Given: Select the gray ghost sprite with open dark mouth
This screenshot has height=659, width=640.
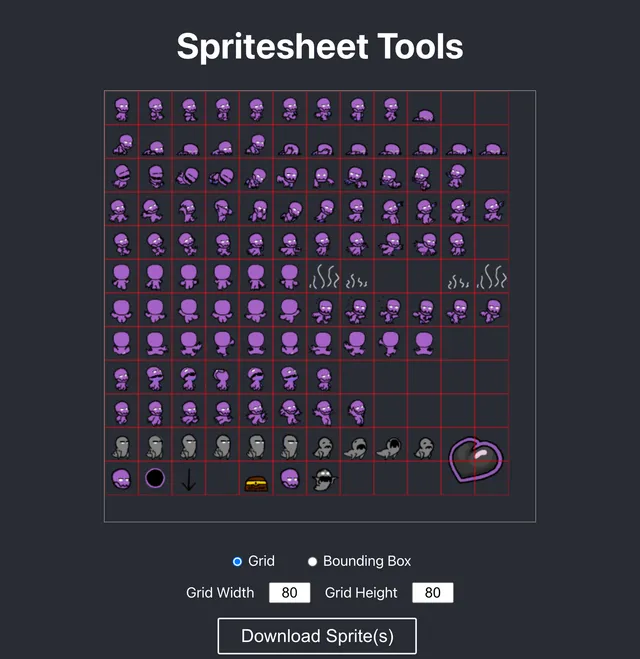Looking at the screenshot, I should 390,448.
